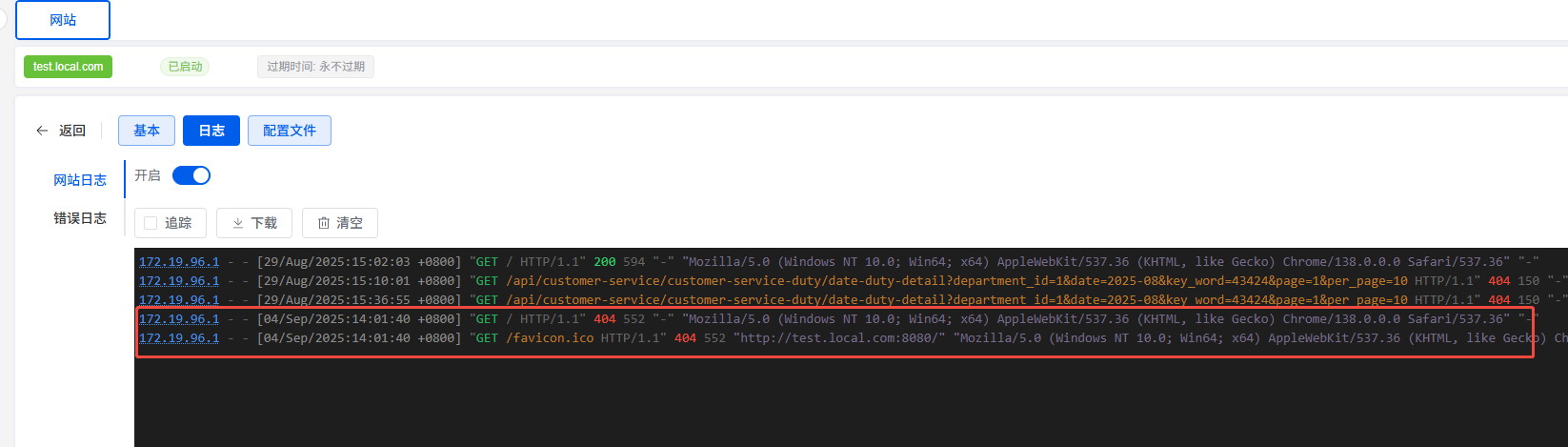The height and width of the screenshot is (447, 1568).
Task: Click the test.local.com green tag
Action: coord(68,67)
